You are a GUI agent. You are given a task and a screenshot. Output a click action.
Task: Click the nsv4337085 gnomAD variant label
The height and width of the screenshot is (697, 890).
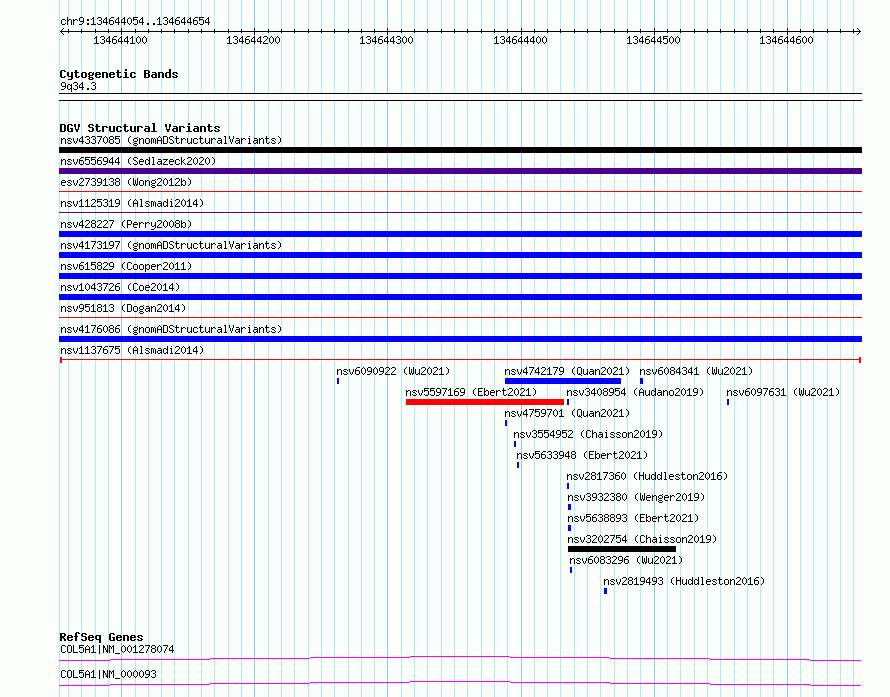pos(171,140)
